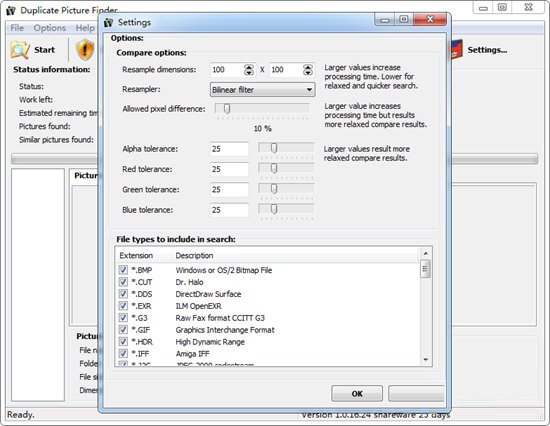Click the Blue tolerance value field

(229, 210)
